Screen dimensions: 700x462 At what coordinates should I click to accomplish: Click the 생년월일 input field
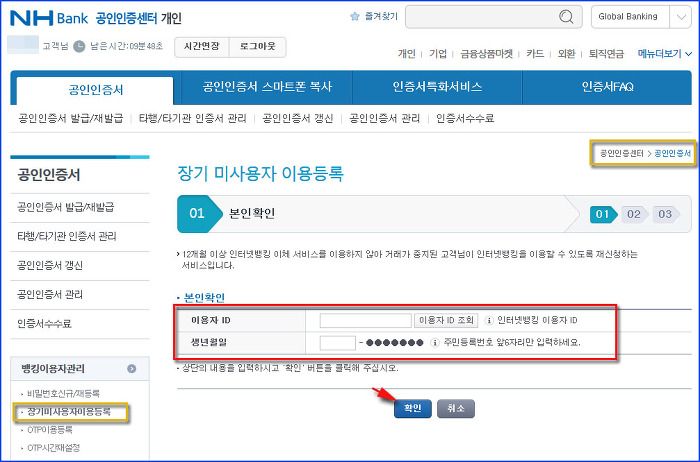click(x=338, y=343)
